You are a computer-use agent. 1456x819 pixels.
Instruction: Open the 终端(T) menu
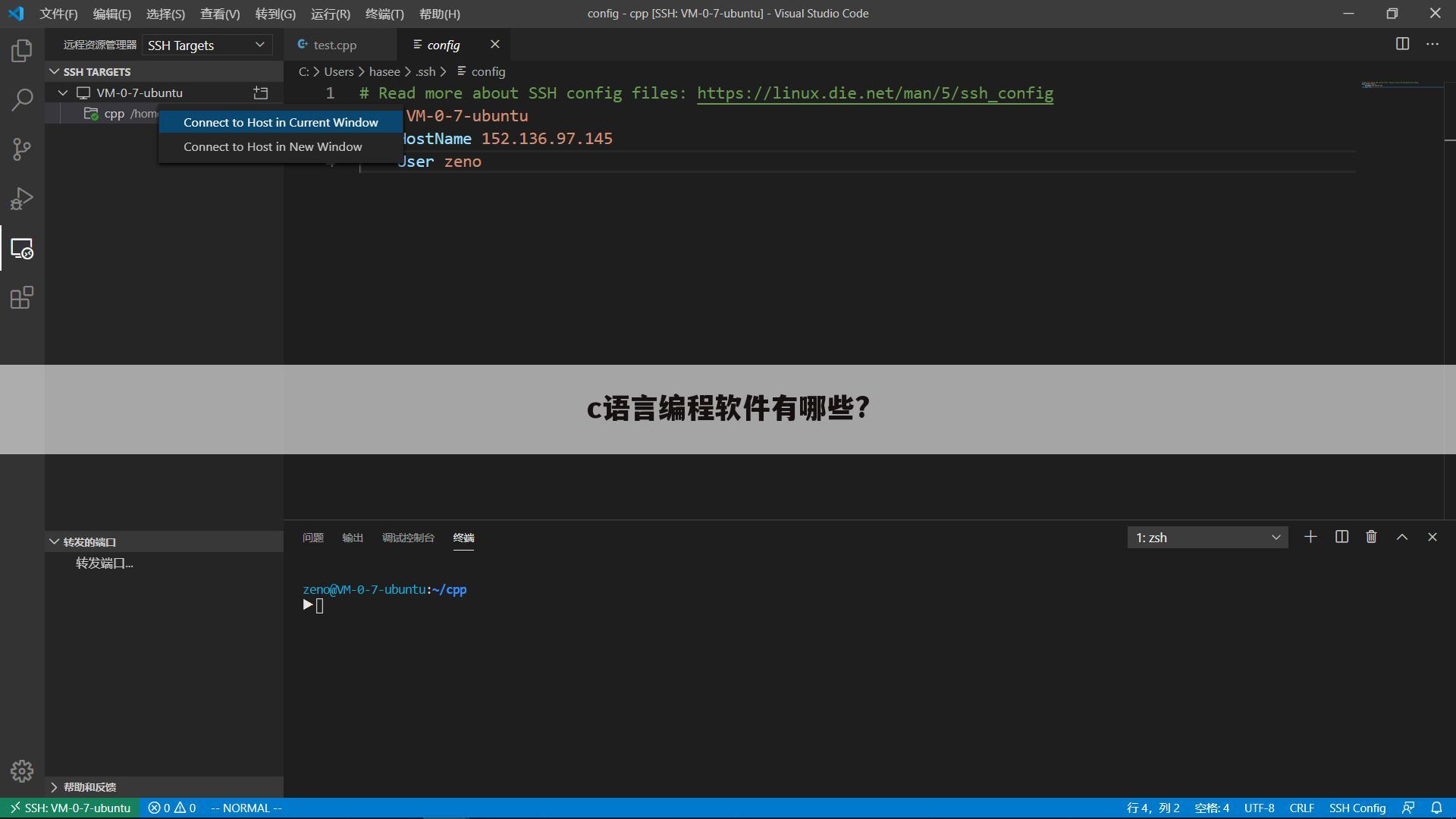click(384, 14)
